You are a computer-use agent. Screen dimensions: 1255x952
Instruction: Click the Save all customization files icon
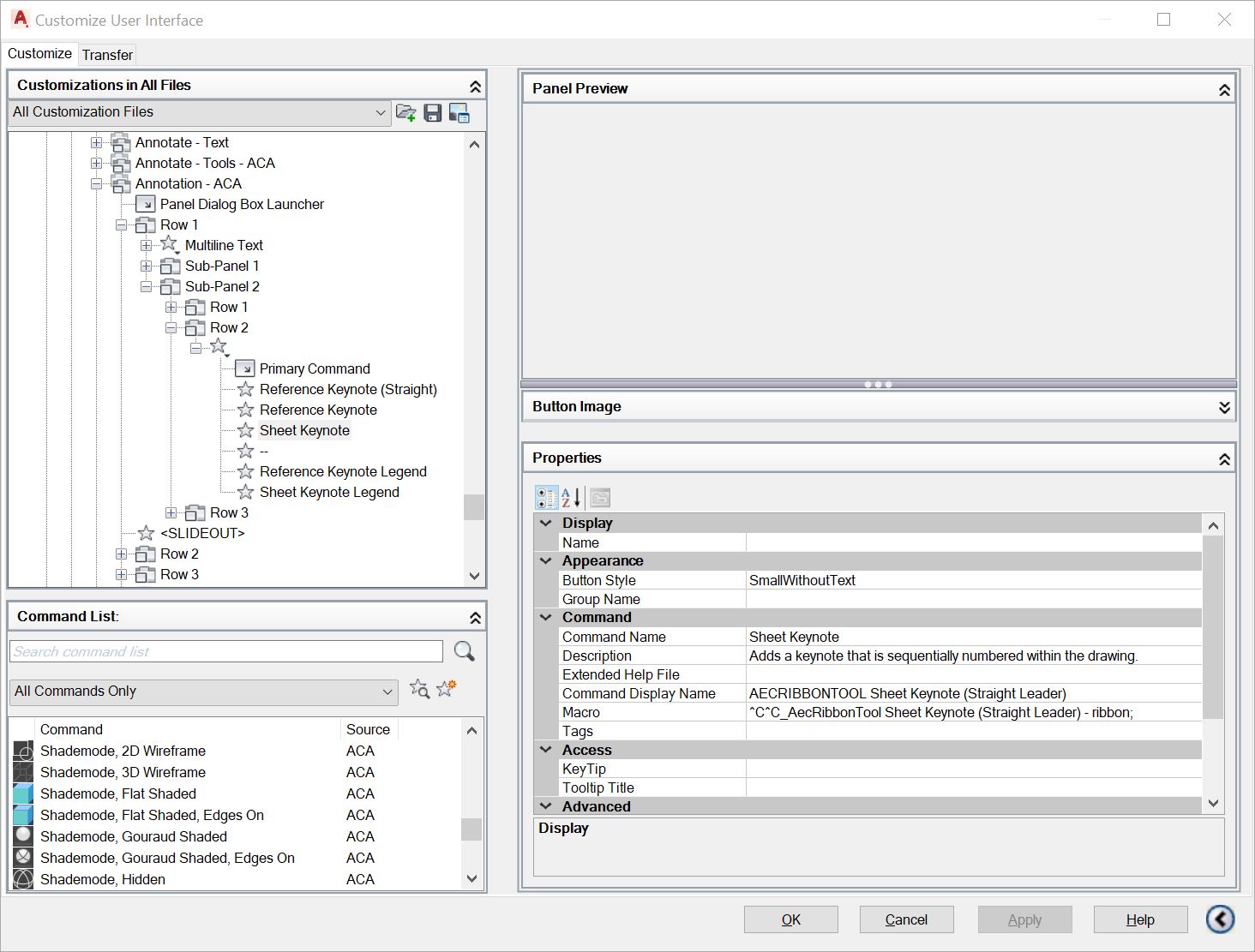pos(432,113)
